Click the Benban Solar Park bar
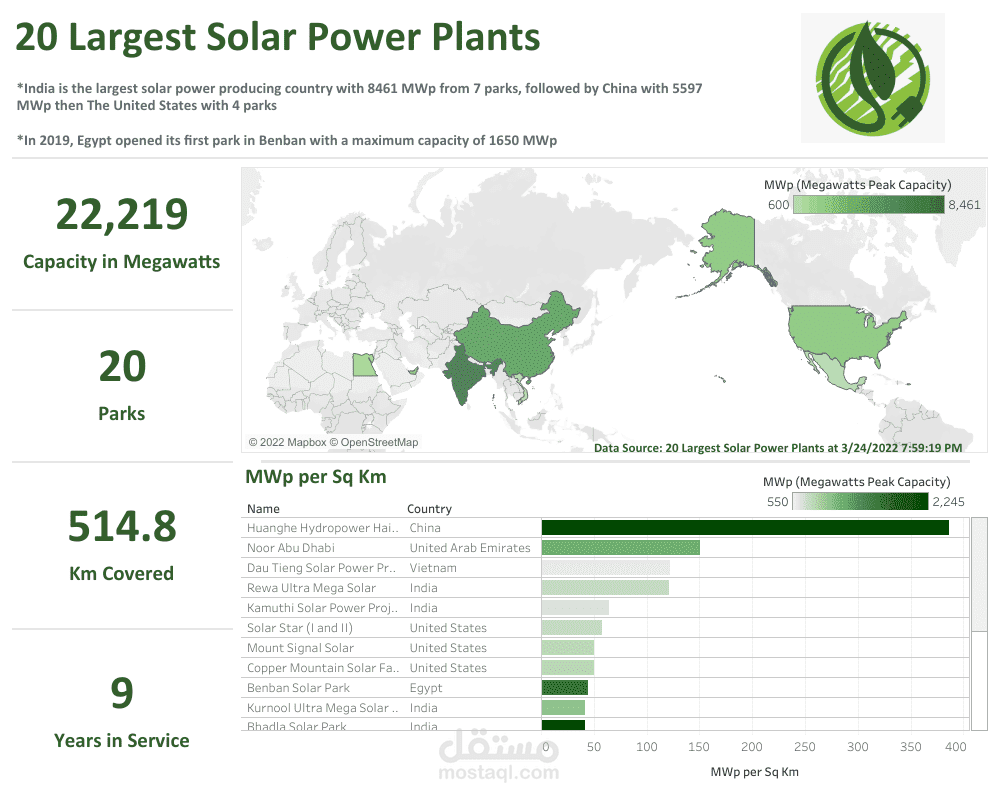 pos(564,688)
